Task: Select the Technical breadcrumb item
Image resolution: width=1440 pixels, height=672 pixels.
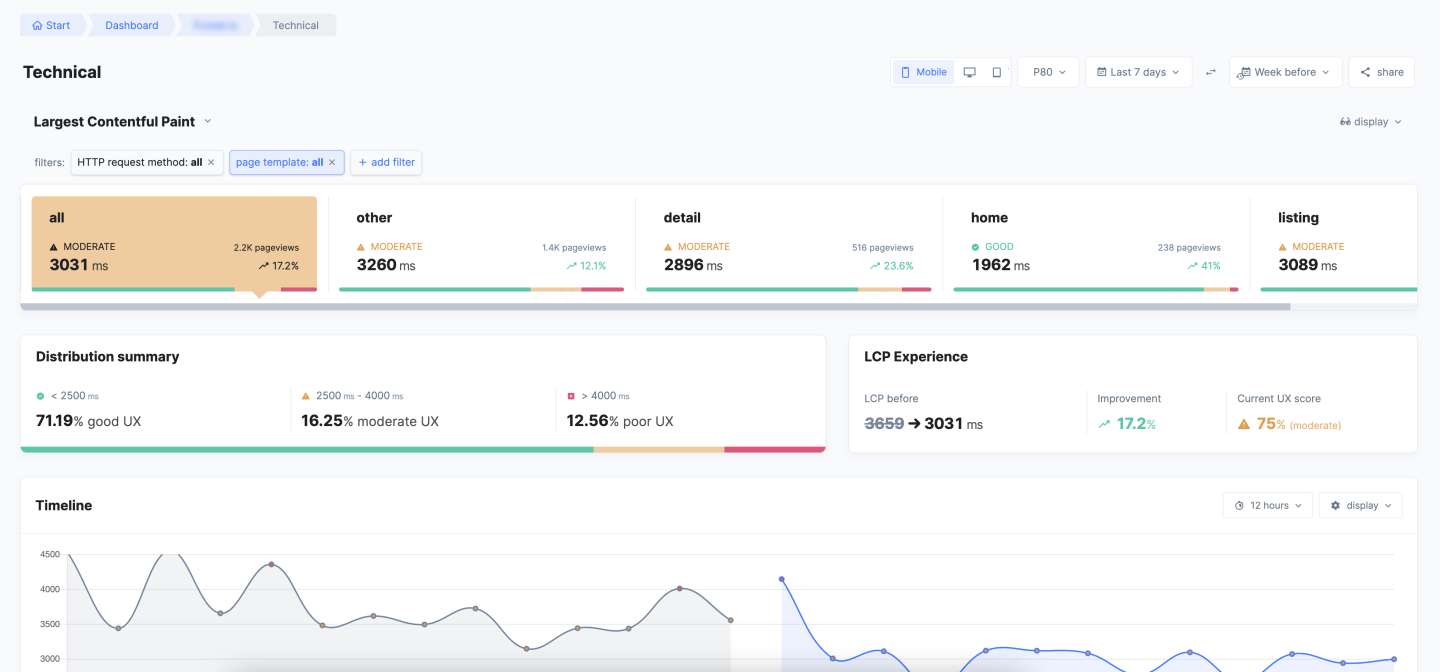Action: (294, 24)
